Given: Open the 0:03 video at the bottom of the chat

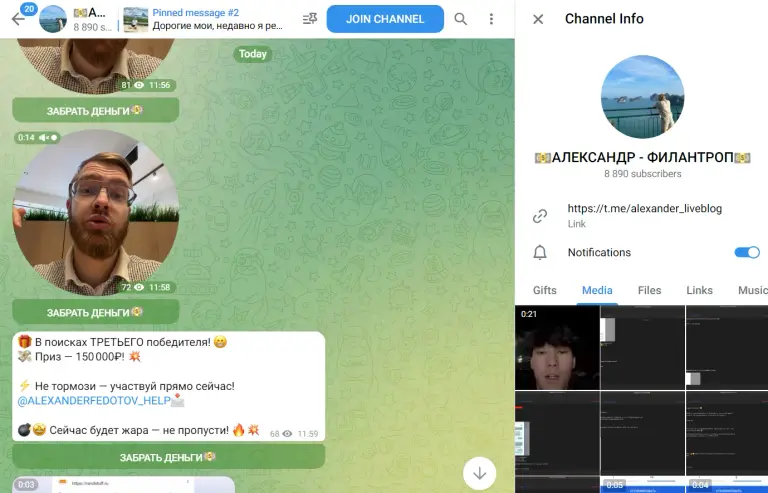Looking at the screenshot, I should click(123, 485).
